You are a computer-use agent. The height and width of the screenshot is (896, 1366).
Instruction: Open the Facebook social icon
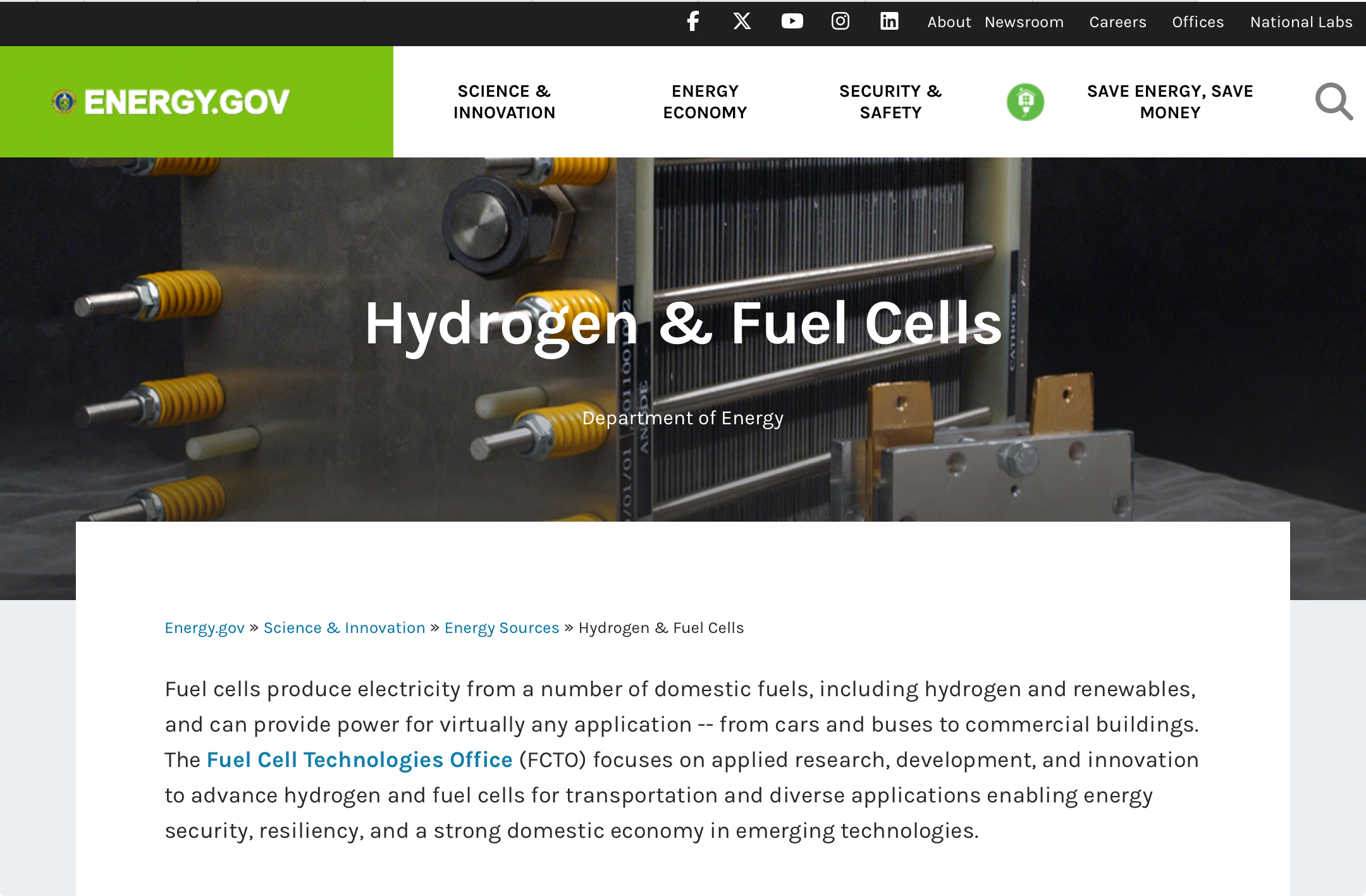(693, 21)
